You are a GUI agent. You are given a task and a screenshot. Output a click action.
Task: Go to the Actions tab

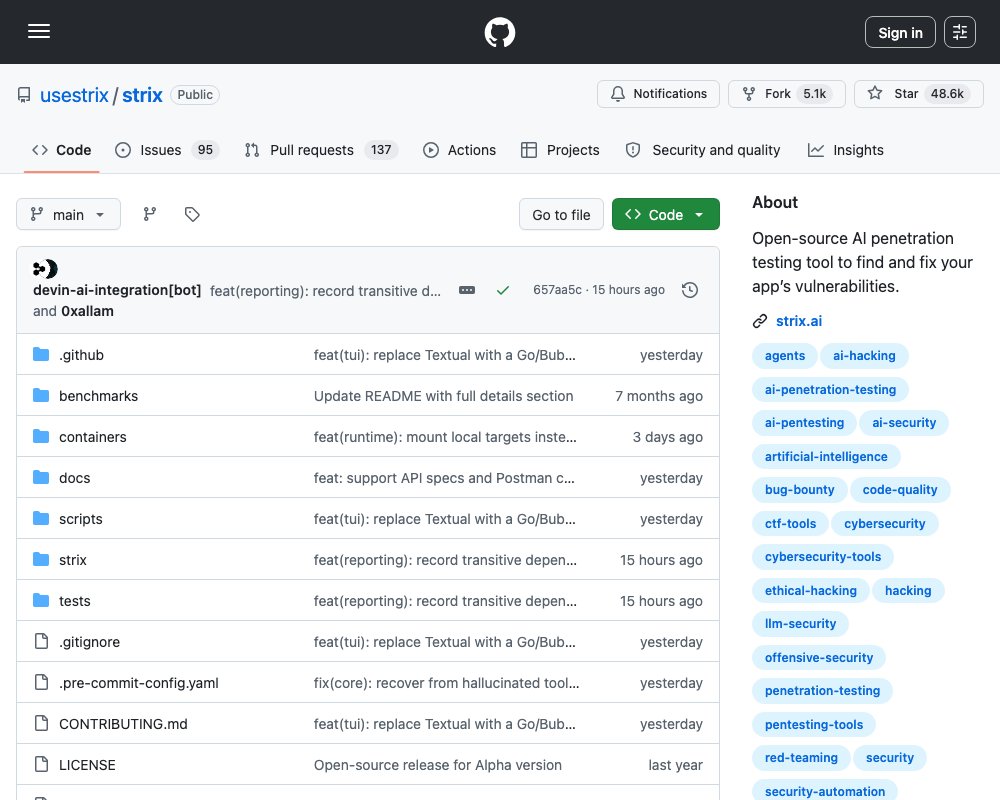click(x=459, y=150)
